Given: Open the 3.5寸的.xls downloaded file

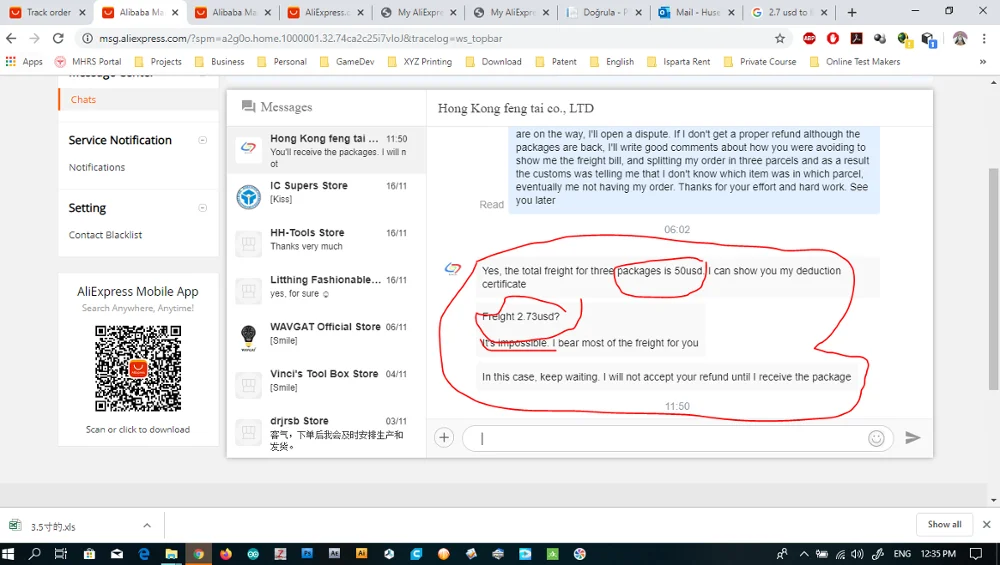Looking at the screenshot, I should (x=54, y=527).
